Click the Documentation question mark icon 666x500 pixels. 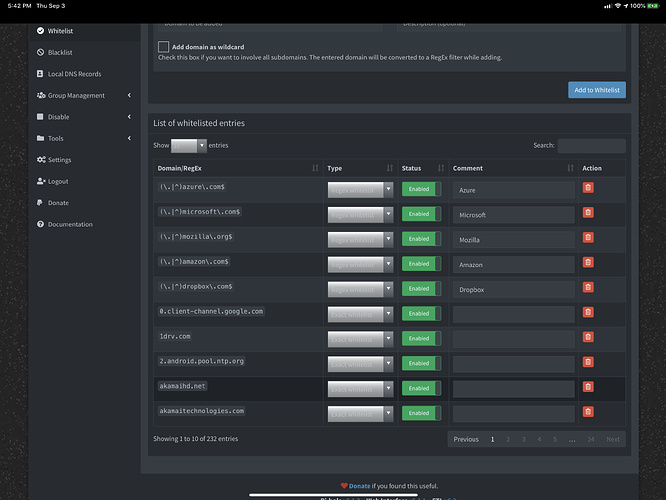pyautogui.click(x=40, y=224)
